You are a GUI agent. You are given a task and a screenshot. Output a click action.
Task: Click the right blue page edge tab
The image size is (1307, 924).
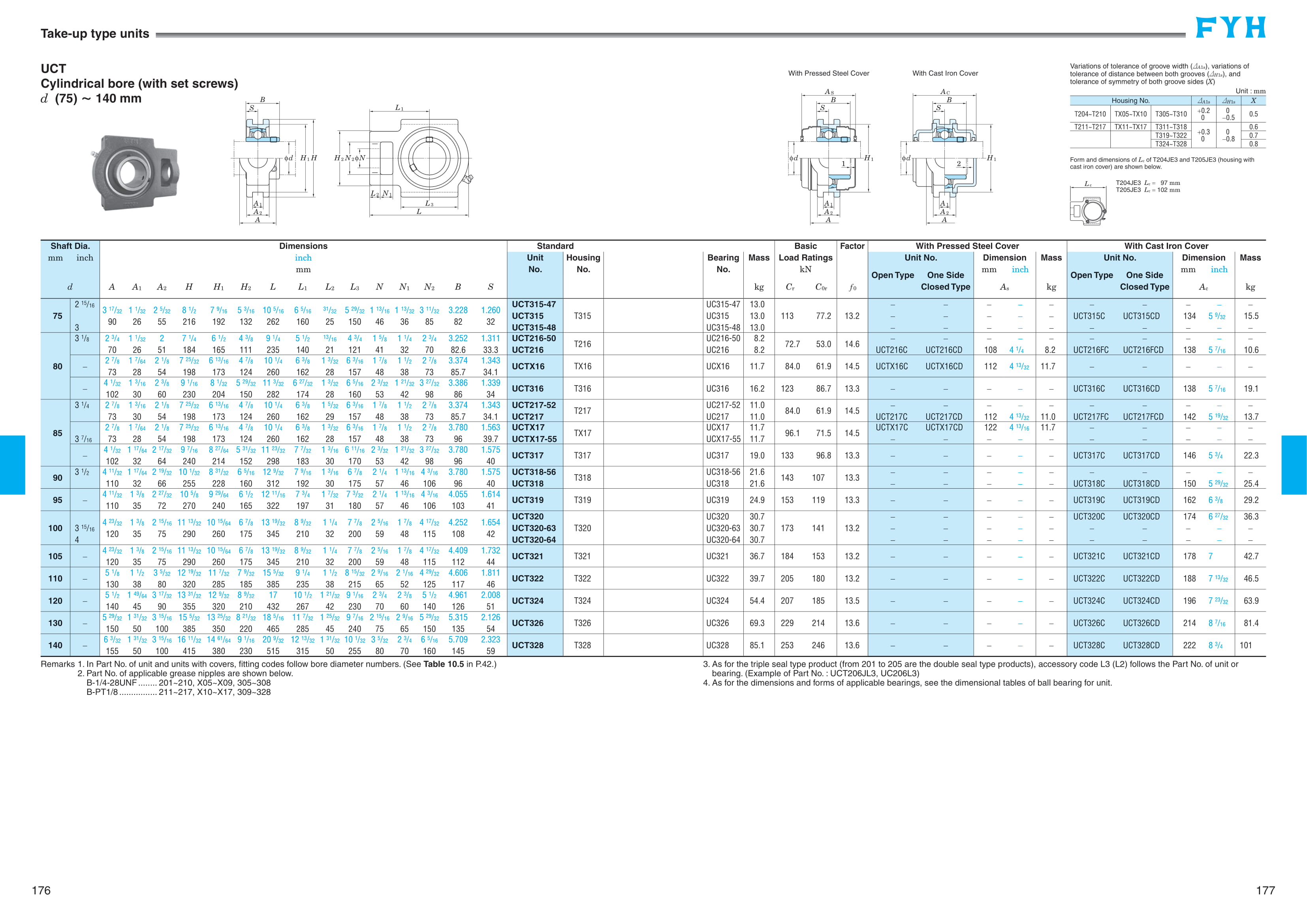[x=1294, y=465]
